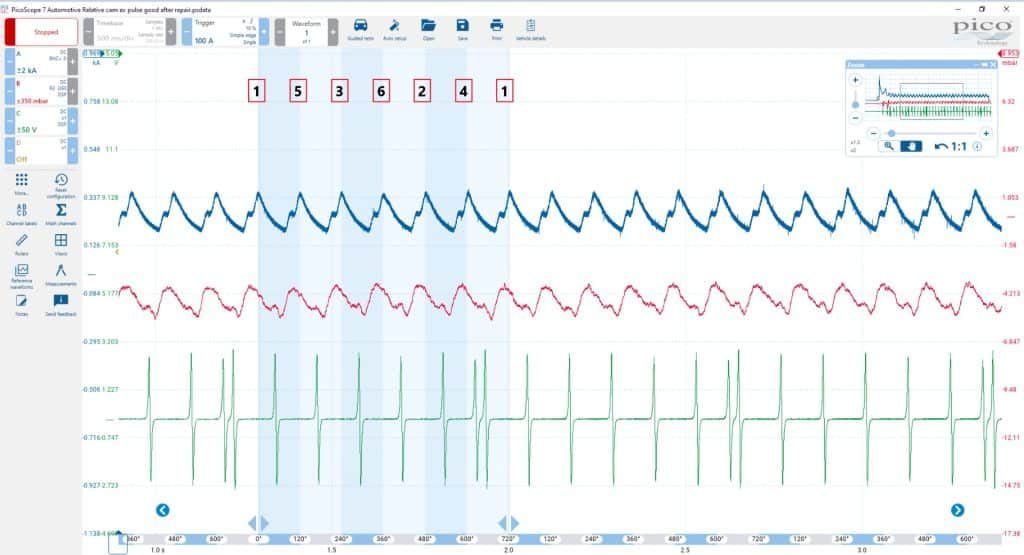Viewport: 1024px width, 555px height.
Task: Open the More tools menu
Action: (22, 183)
